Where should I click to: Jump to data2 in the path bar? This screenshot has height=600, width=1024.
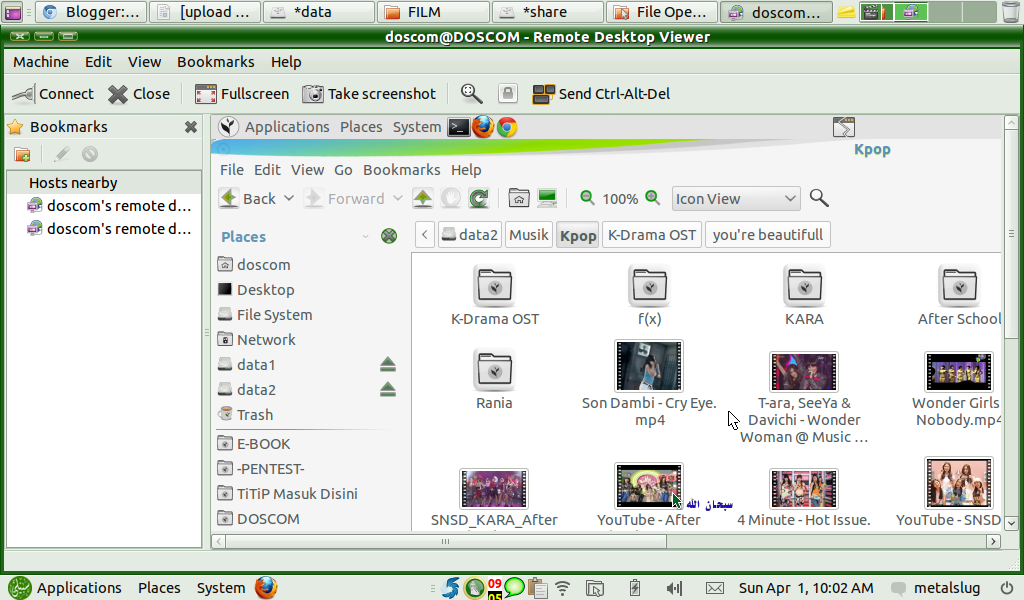[x=470, y=235]
